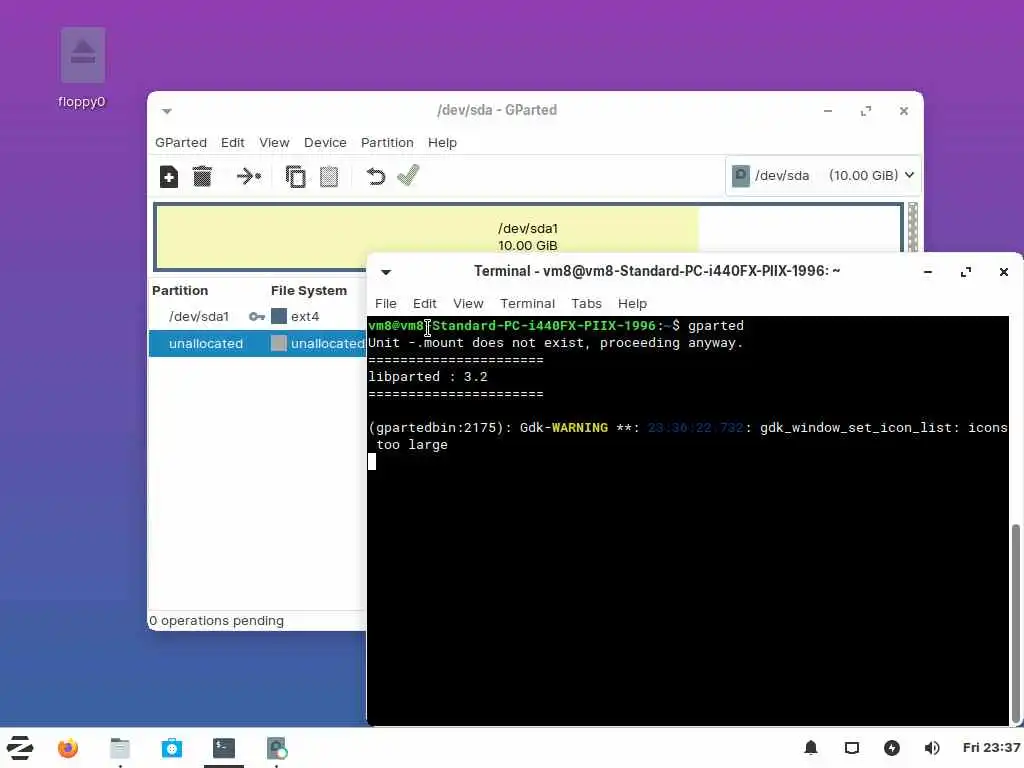The image size is (1024, 768).
Task: Open Terminal's Edit menu
Action: click(x=424, y=304)
